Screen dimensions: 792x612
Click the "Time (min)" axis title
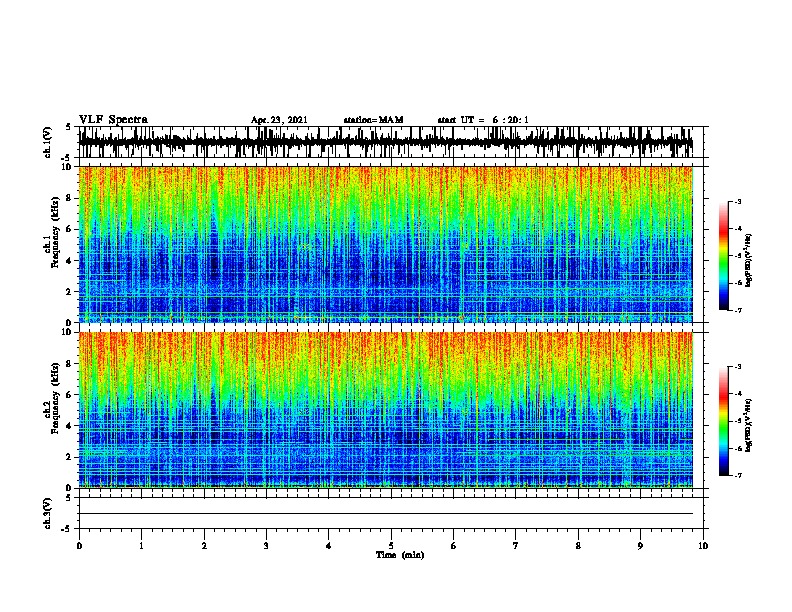coord(400,555)
